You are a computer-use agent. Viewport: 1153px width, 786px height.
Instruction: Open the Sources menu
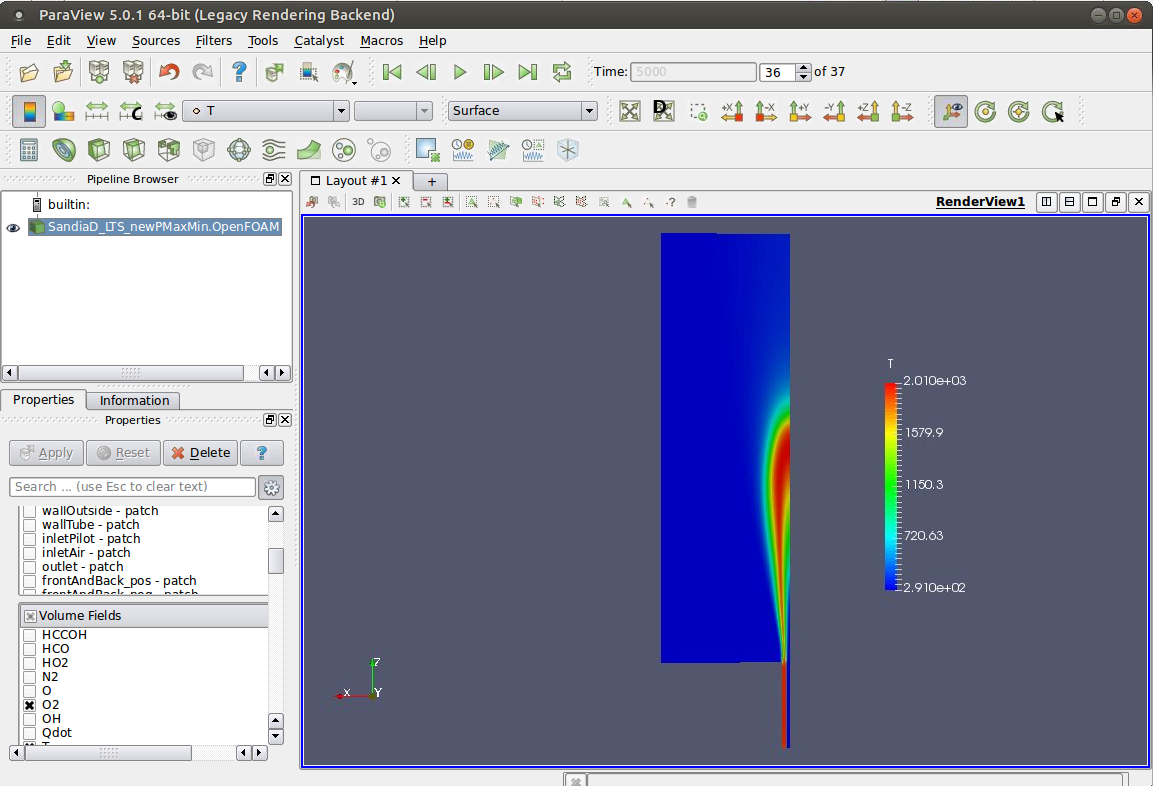(156, 40)
